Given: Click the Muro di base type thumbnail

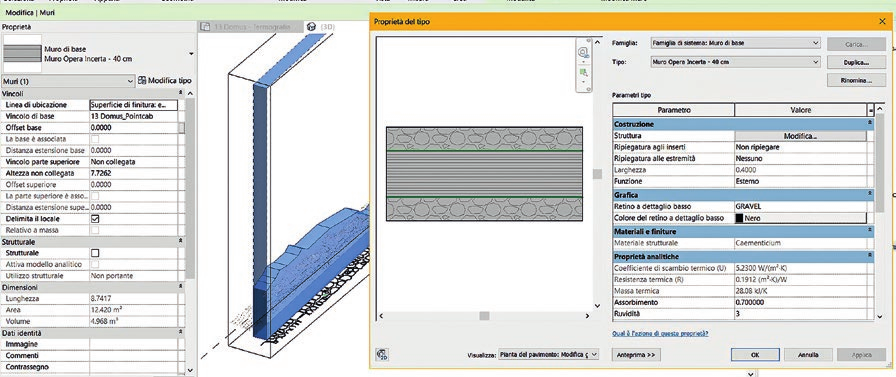Looking at the screenshot, I should click(x=22, y=53).
